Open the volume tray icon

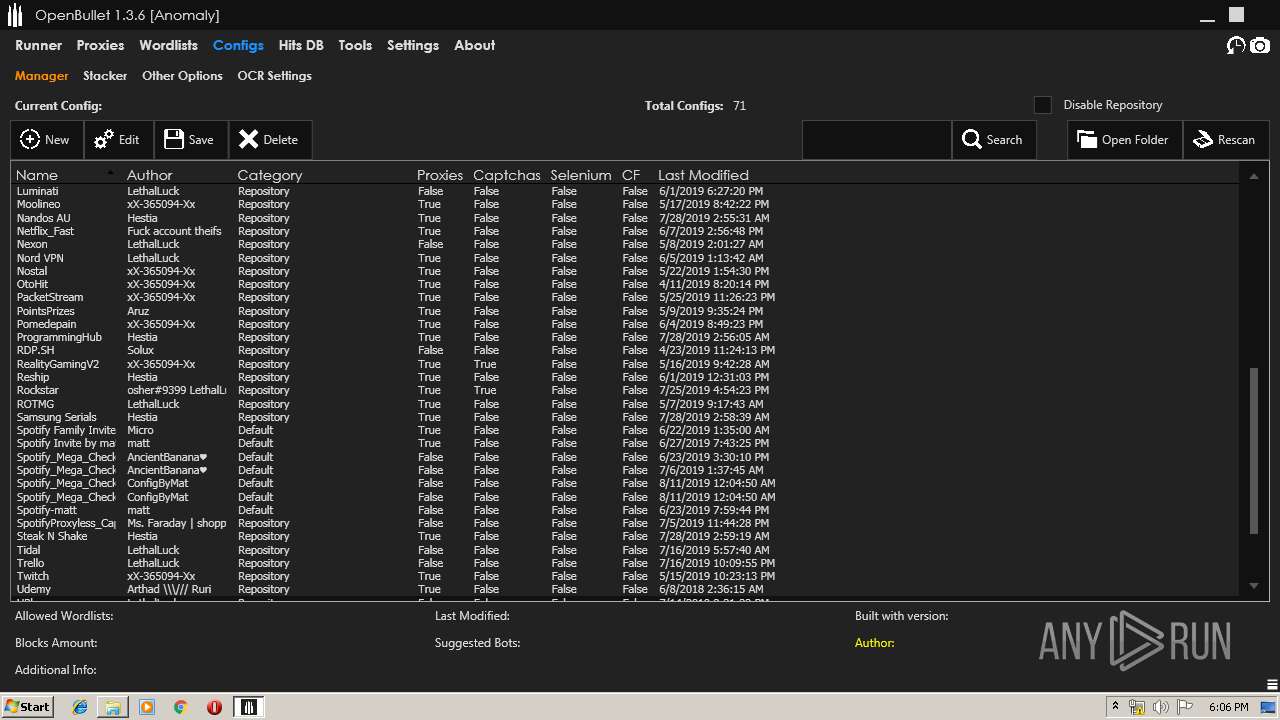point(1161,707)
